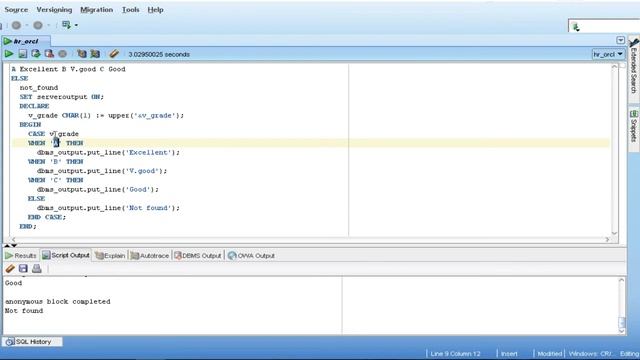
Task: Switch to the Explain tab
Action: pyautogui.click(x=110, y=256)
